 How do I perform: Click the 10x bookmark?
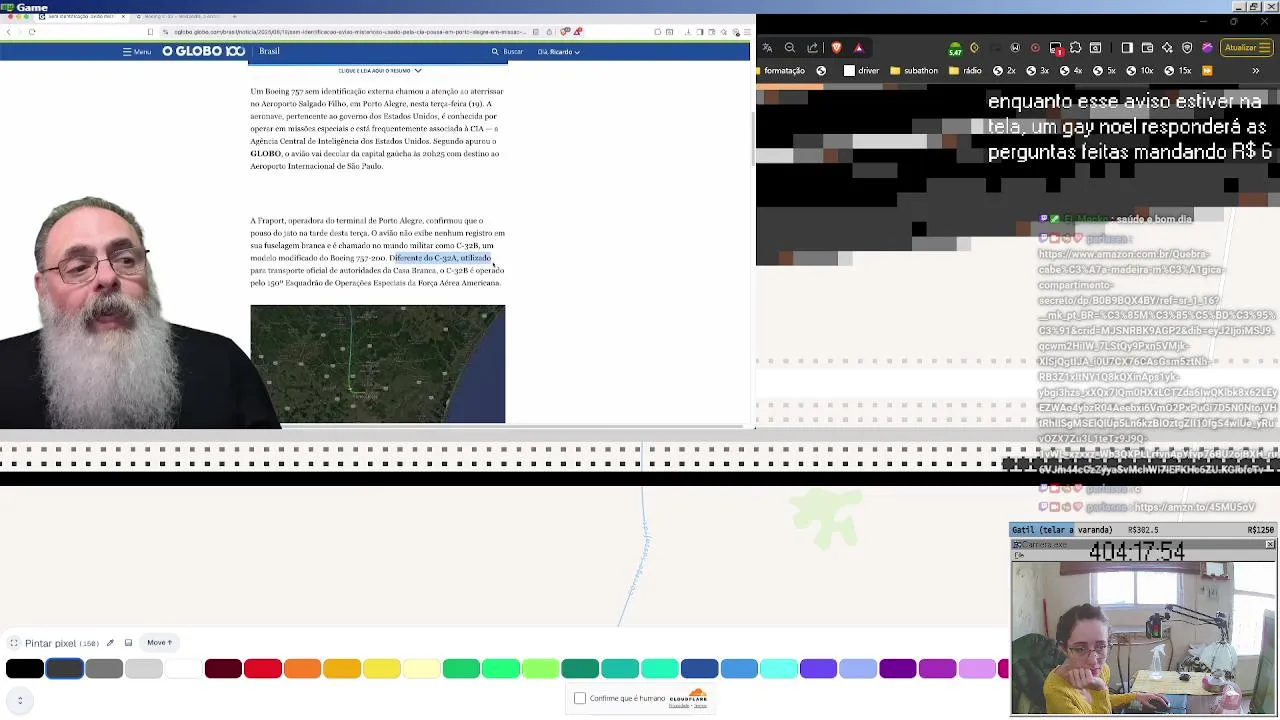pos(1139,71)
